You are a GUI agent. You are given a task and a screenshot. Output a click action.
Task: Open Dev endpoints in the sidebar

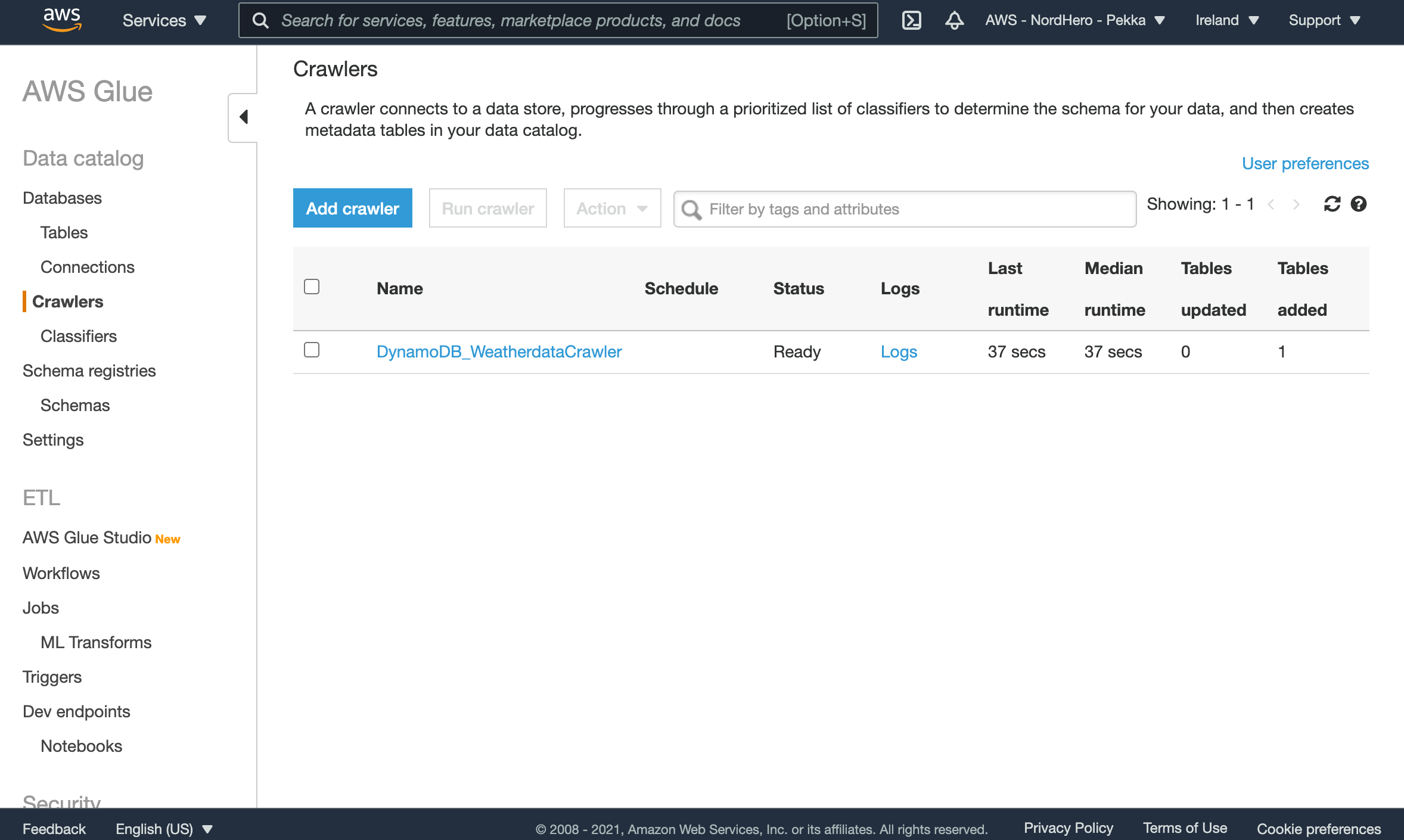click(x=76, y=711)
